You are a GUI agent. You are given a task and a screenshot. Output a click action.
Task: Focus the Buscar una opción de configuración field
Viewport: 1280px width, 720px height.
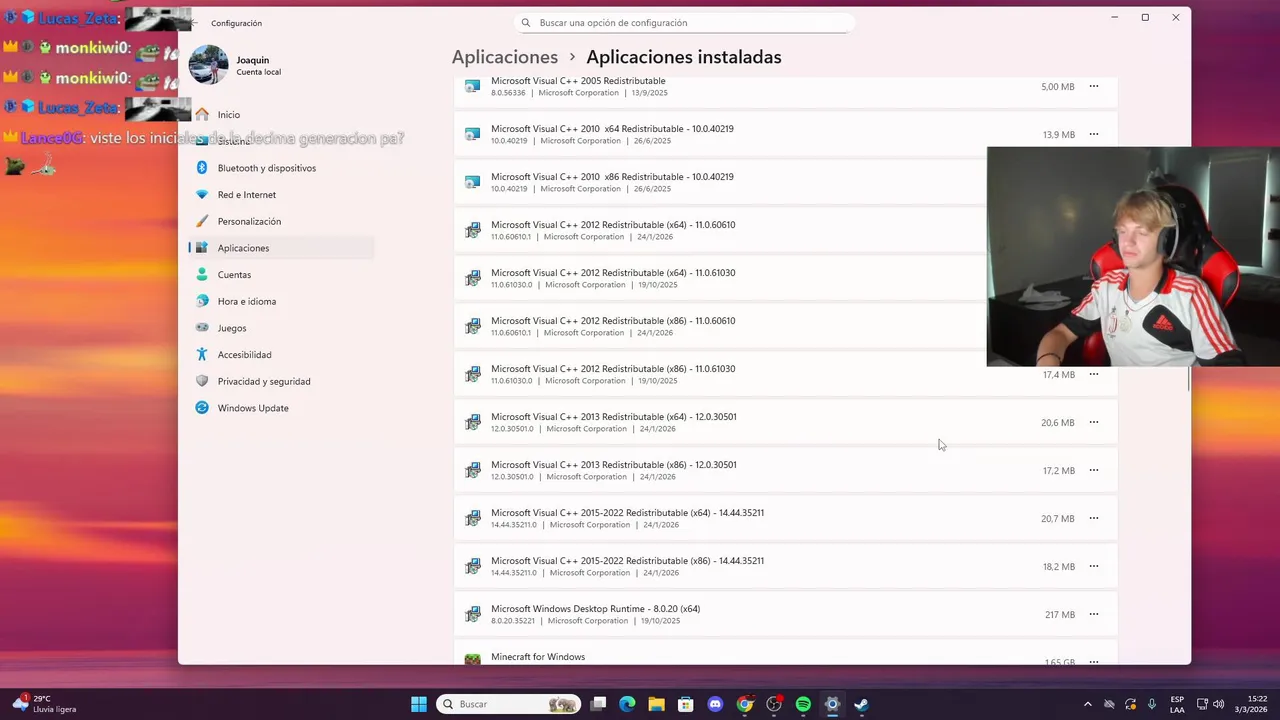685,22
